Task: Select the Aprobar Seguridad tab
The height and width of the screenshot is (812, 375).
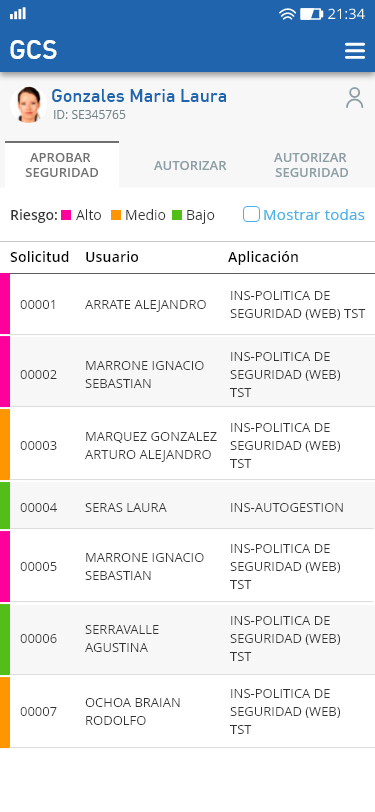Action: (x=62, y=165)
